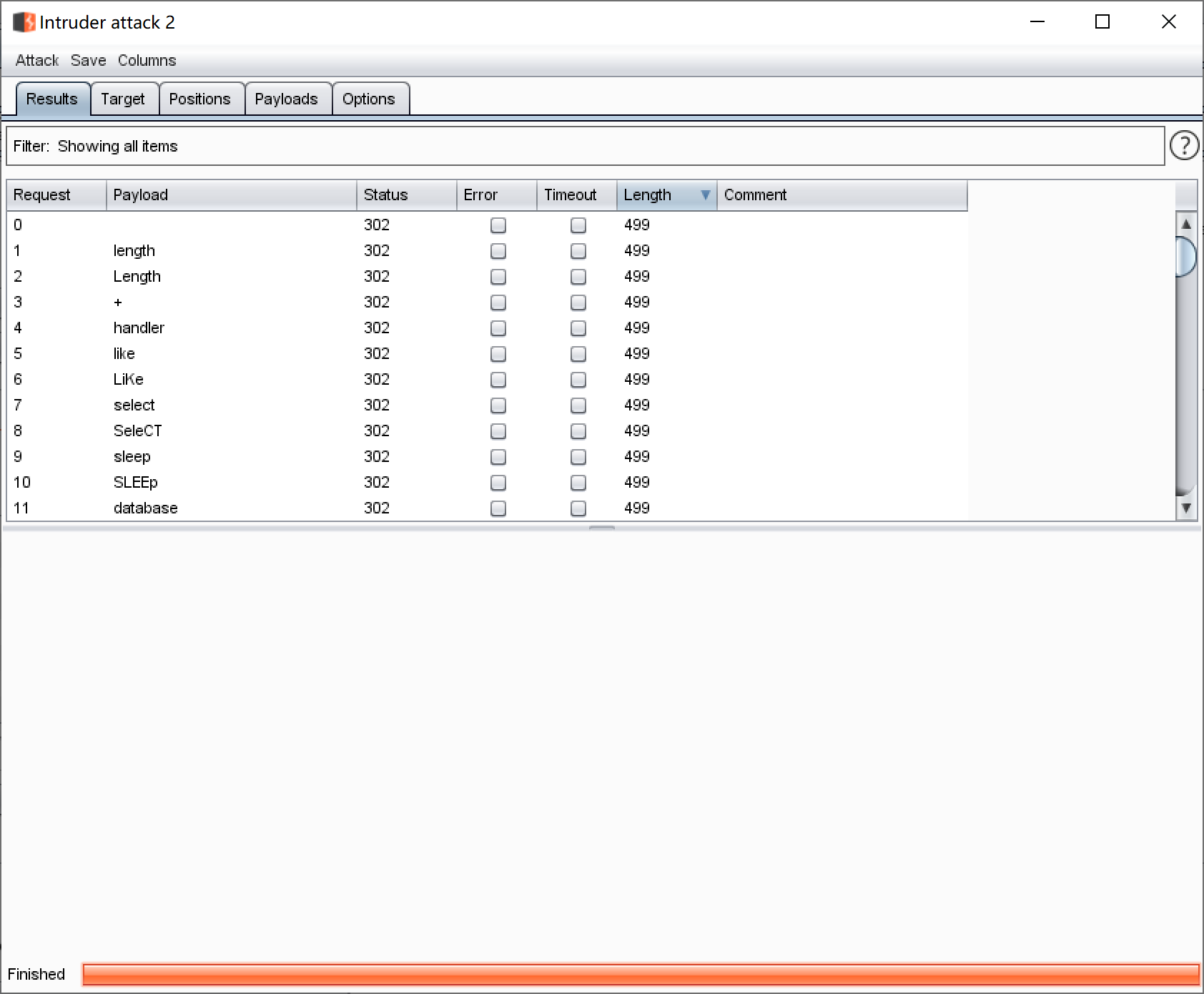
Task: Select the 'like' payload row
Action: point(124,354)
